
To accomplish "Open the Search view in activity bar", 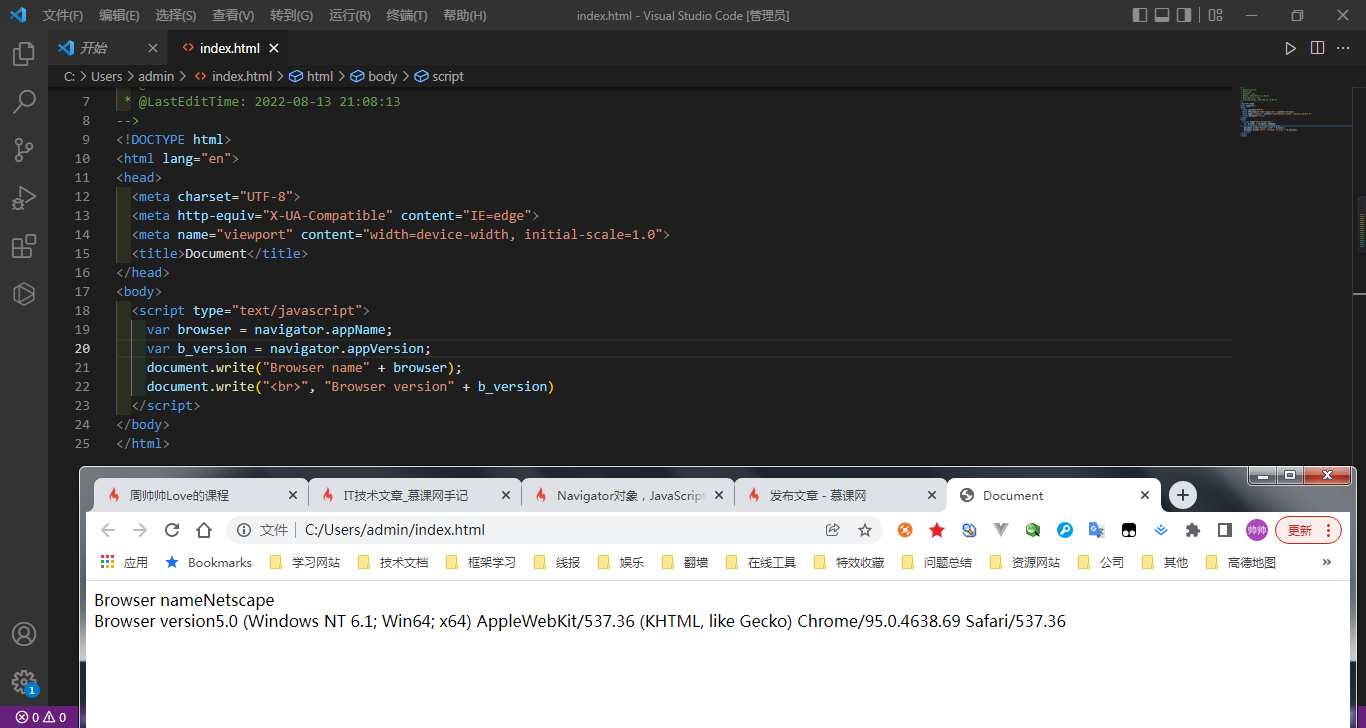I will tap(24, 101).
